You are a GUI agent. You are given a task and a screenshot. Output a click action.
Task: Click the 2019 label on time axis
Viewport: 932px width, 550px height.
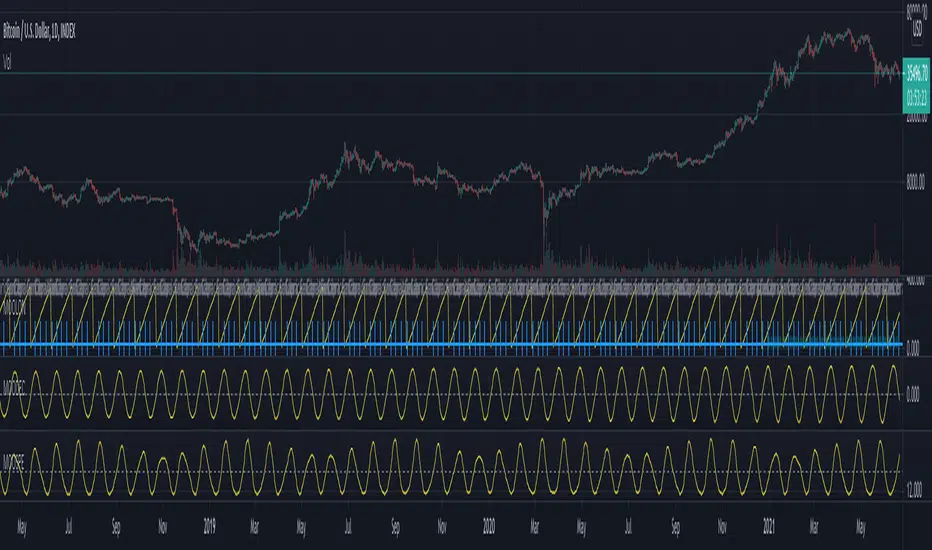coord(209,526)
